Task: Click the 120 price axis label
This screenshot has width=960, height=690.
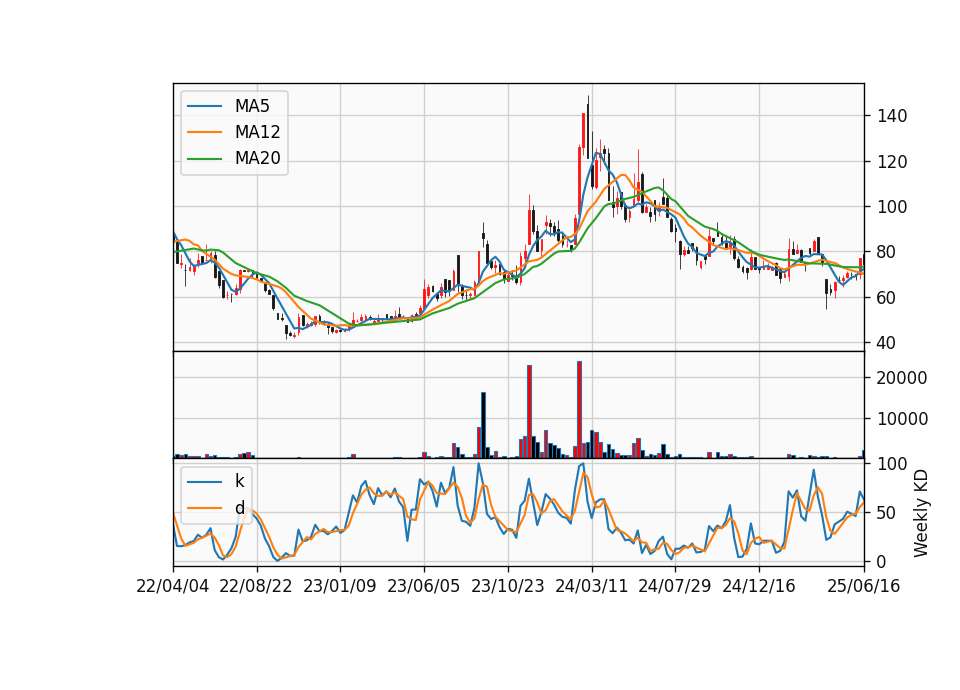Action: tap(892, 162)
